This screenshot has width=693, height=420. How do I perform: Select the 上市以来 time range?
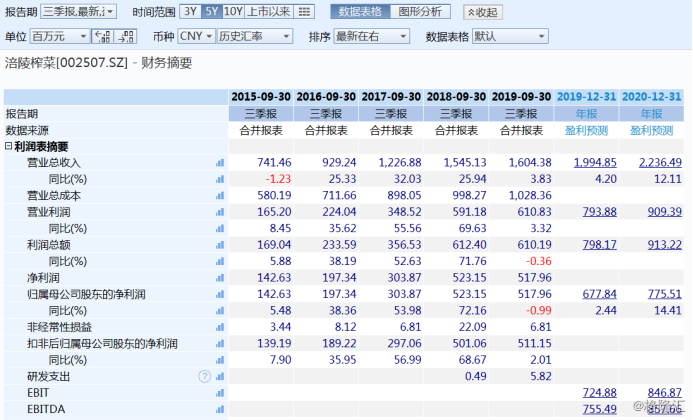click(269, 12)
